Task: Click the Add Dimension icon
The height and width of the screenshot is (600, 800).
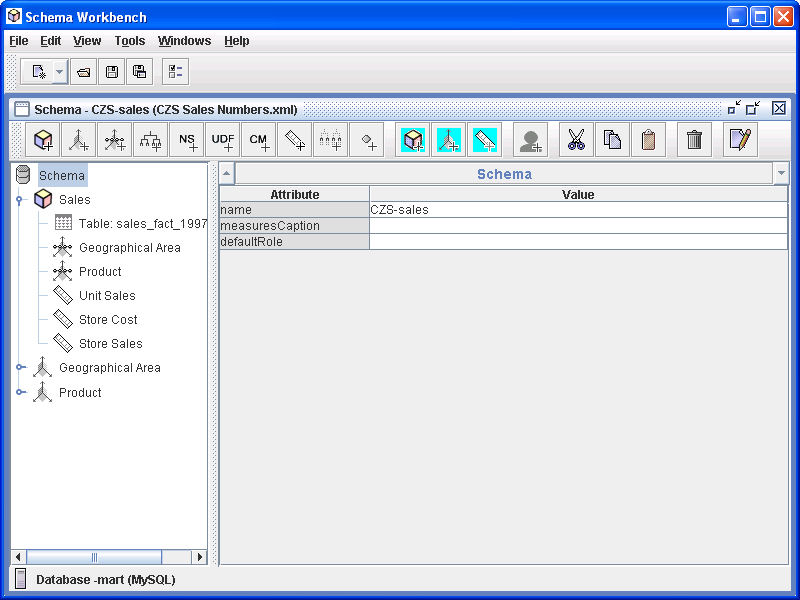Action: pos(79,139)
